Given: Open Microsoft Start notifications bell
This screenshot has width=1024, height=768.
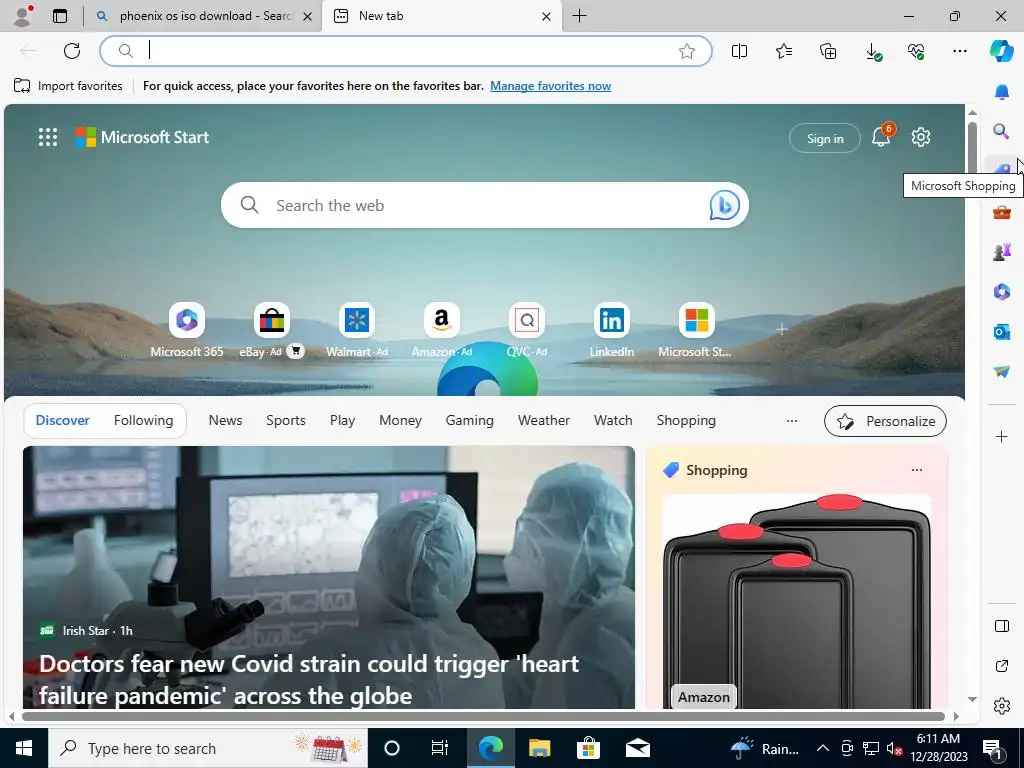Looking at the screenshot, I should (881, 137).
